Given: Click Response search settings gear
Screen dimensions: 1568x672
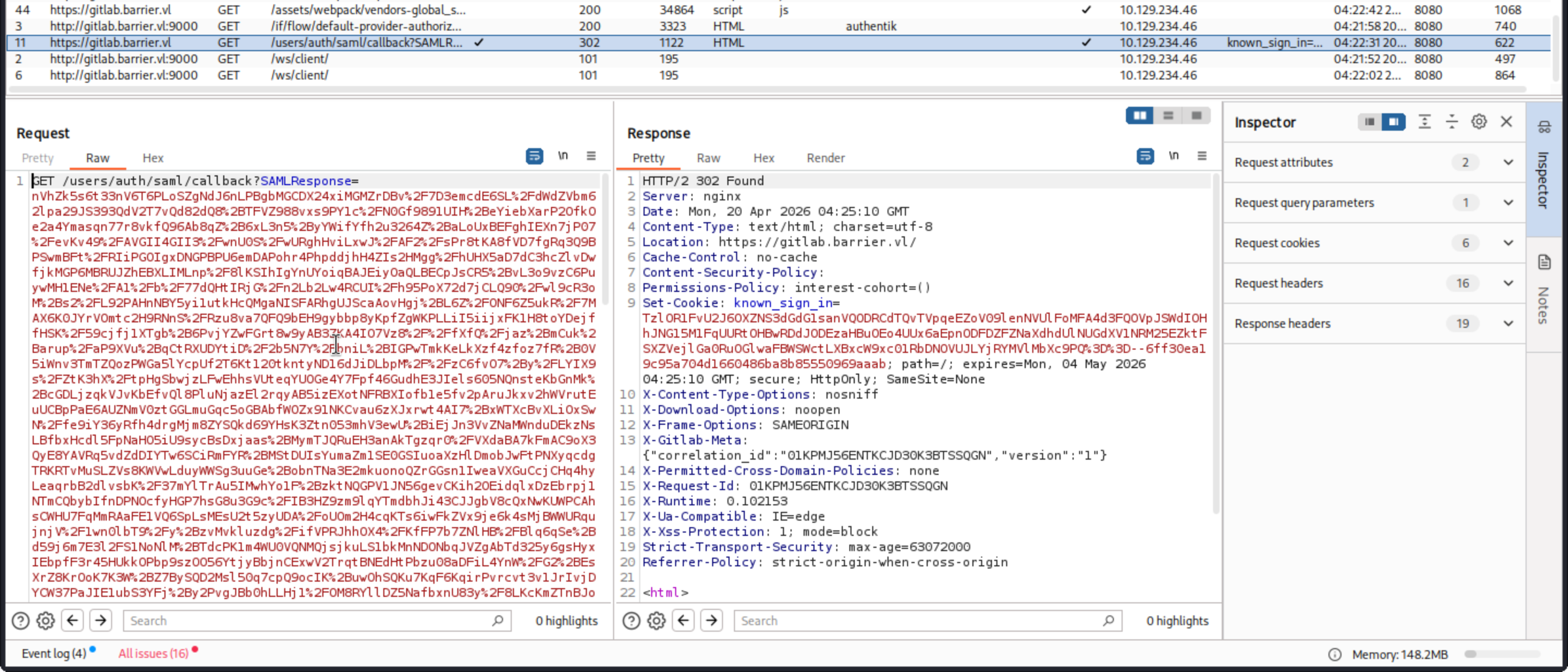Looking at the screenshot, I should pos(656,621).
